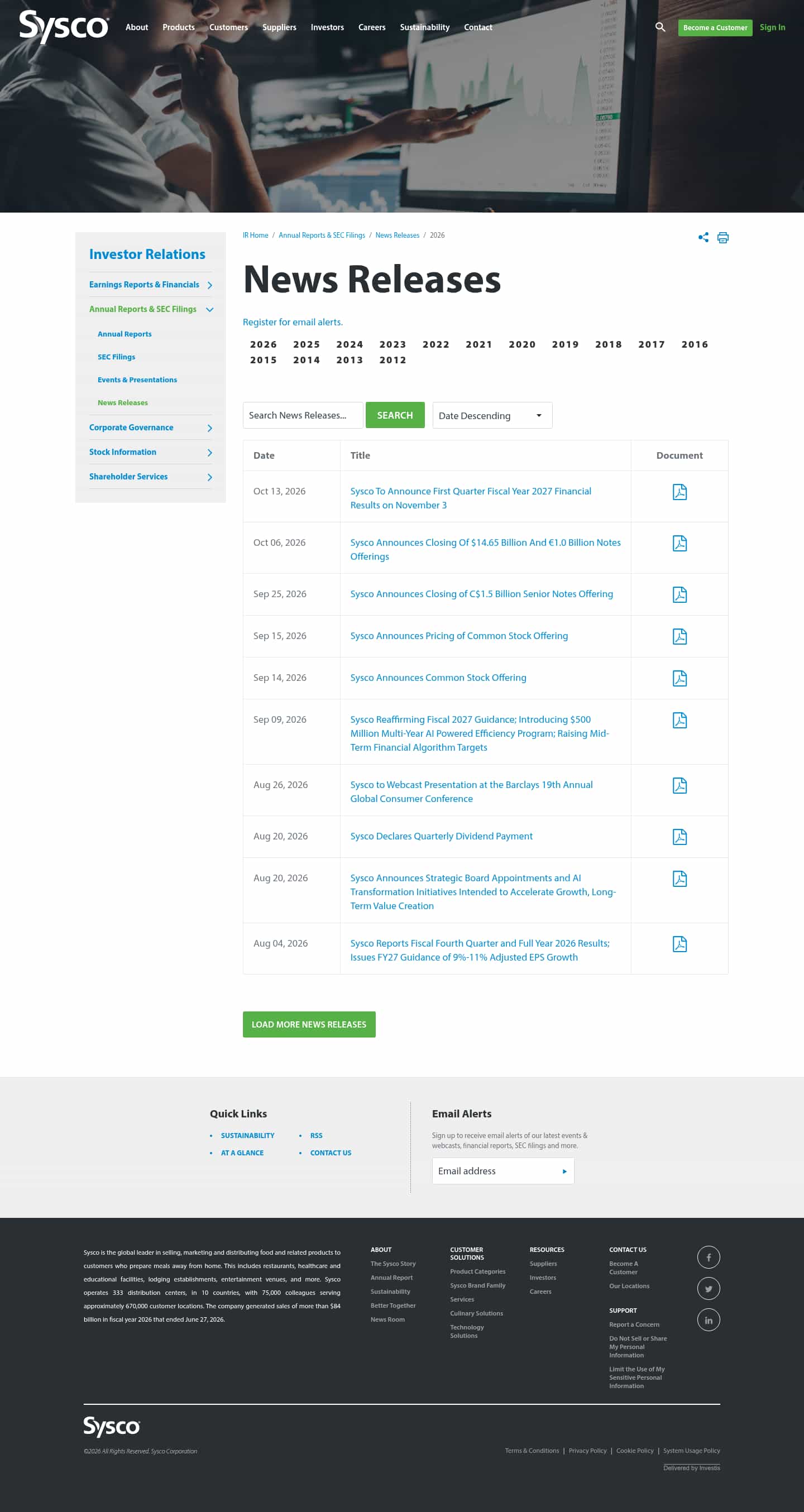Image resolution: width=804 pixels, height=1512 pixels.
Task: Open PDF for Oct 06, 2026 release
Action: 679,543
